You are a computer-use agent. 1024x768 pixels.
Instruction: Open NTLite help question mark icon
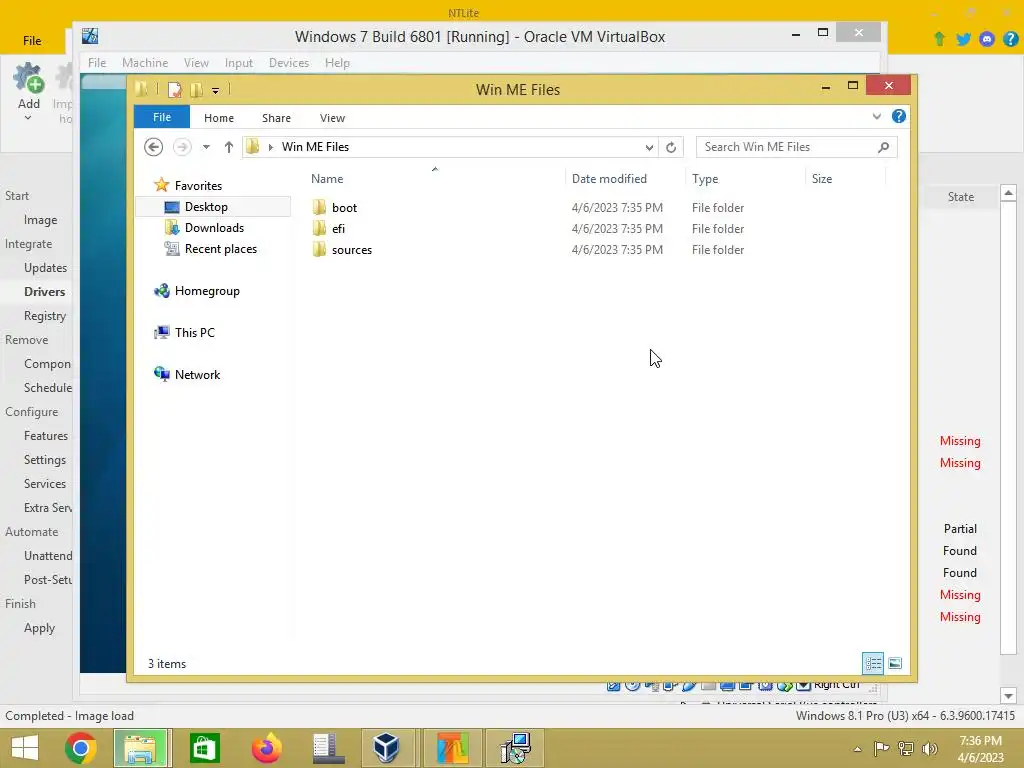1010,39
